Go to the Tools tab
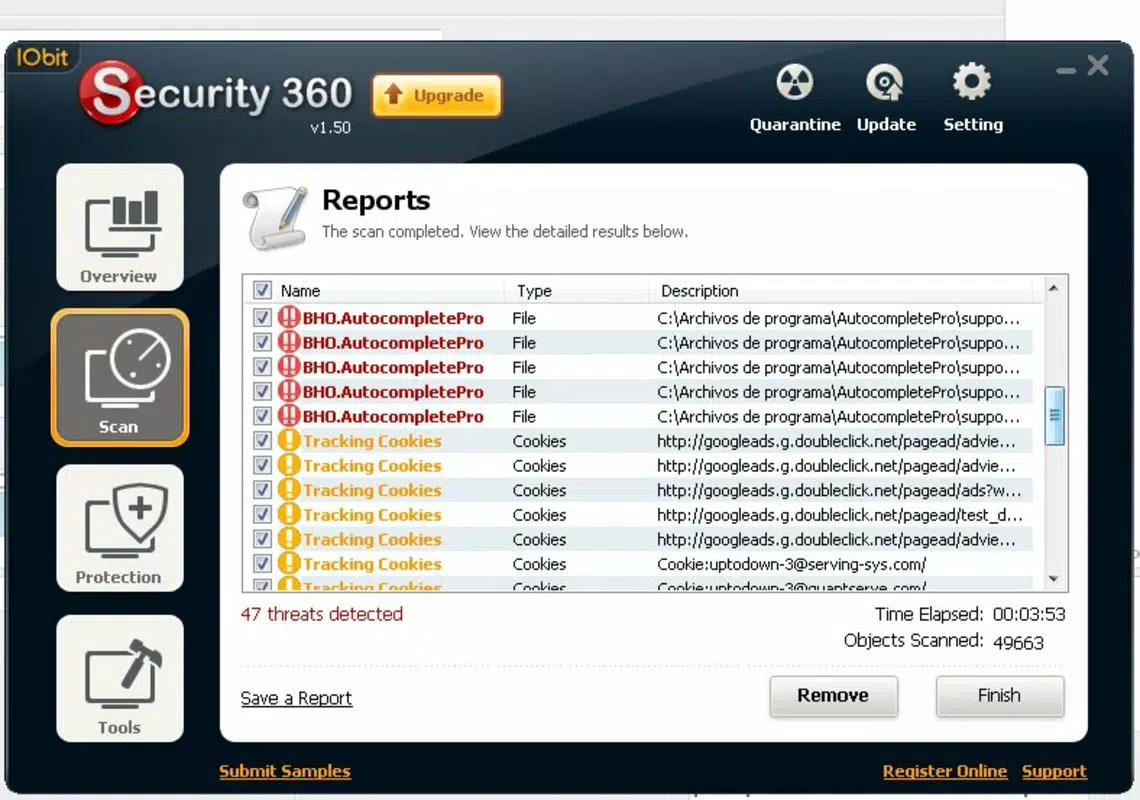The width and height of the screenshot is (1140, 800). tap(120, 679)
